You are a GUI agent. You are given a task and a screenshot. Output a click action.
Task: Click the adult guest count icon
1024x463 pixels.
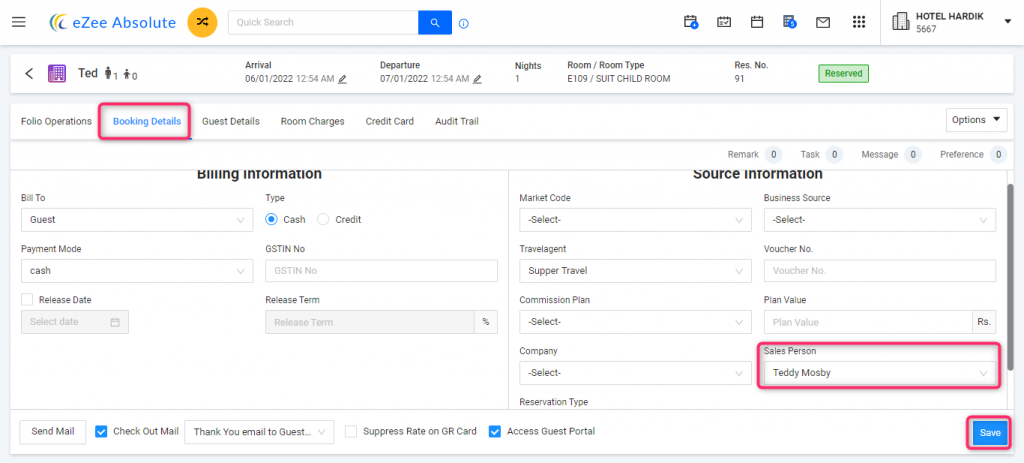point(108,73)
